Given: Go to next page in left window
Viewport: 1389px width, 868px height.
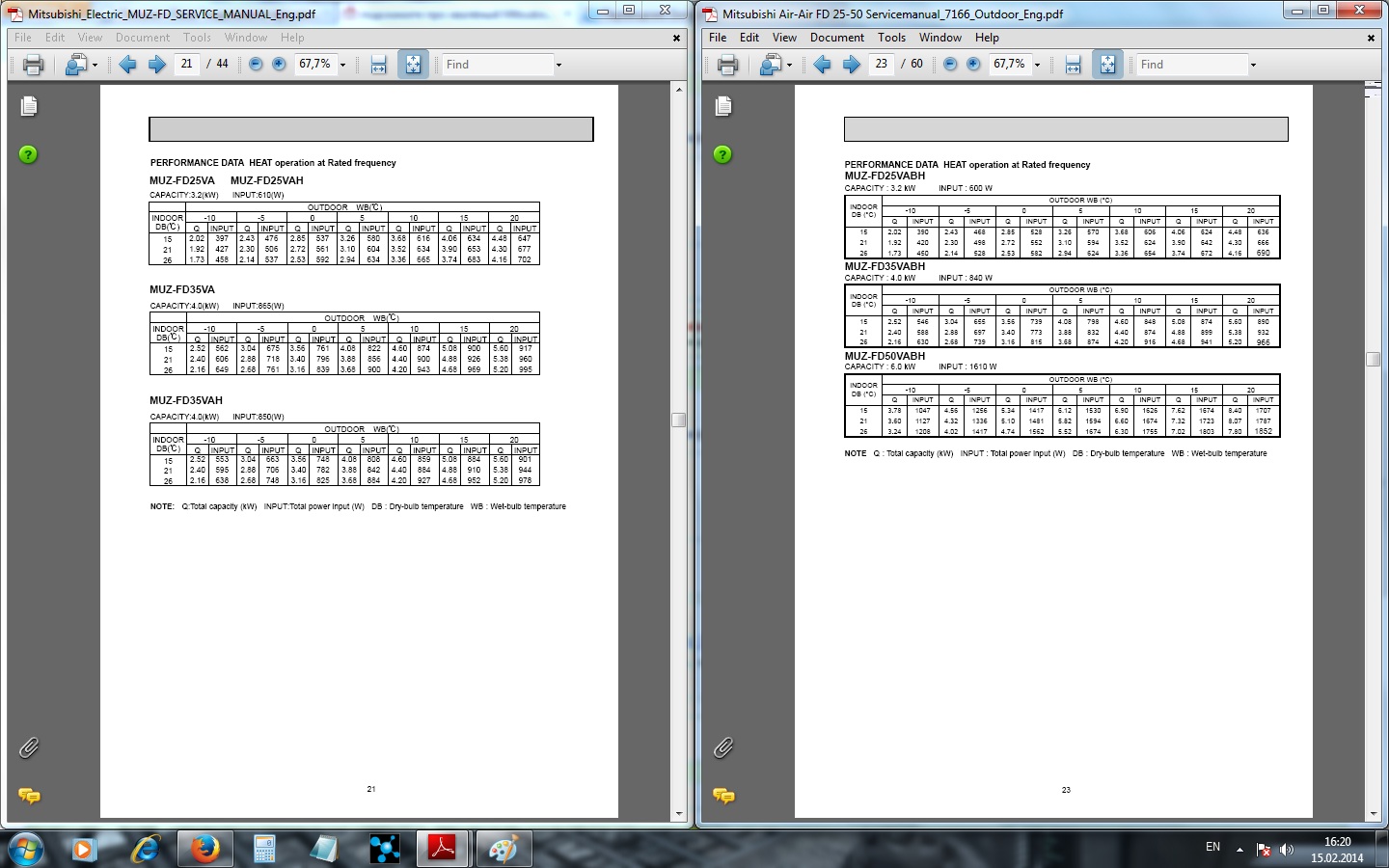Looking at the screenshot, I should pyautogui.click(x=156, y=65).
